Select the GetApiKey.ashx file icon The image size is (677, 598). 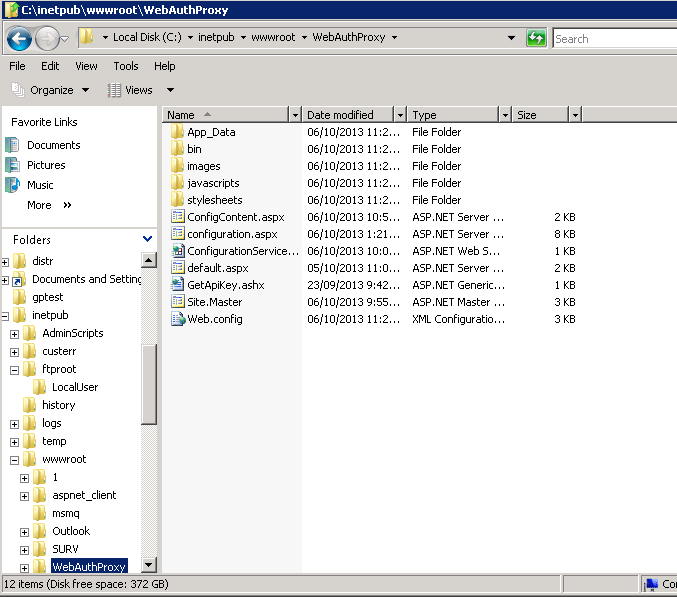178,285
